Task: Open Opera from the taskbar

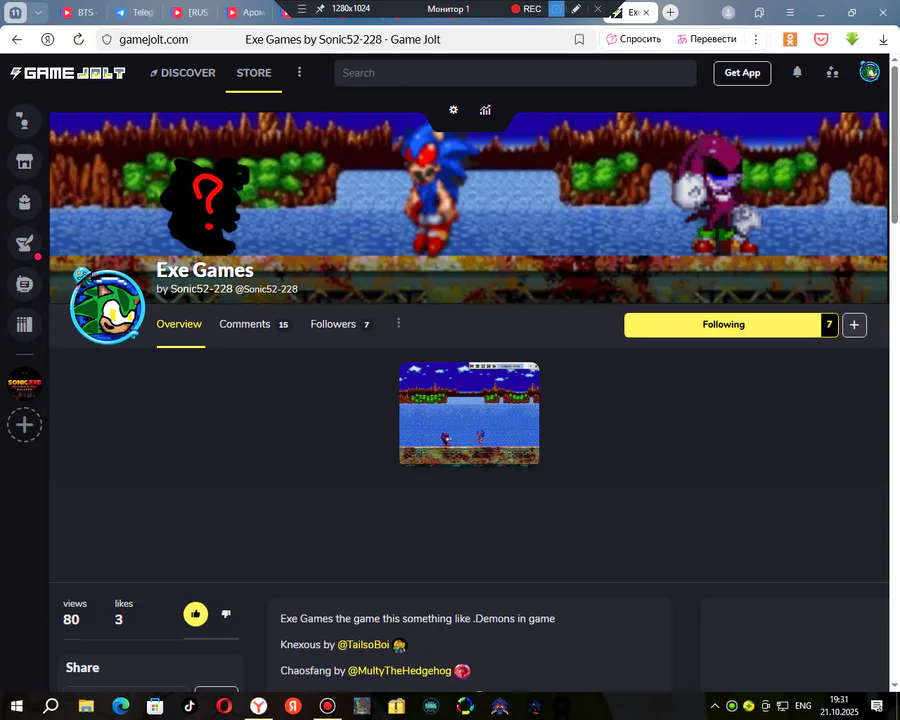Action: (x=224, y=706)
